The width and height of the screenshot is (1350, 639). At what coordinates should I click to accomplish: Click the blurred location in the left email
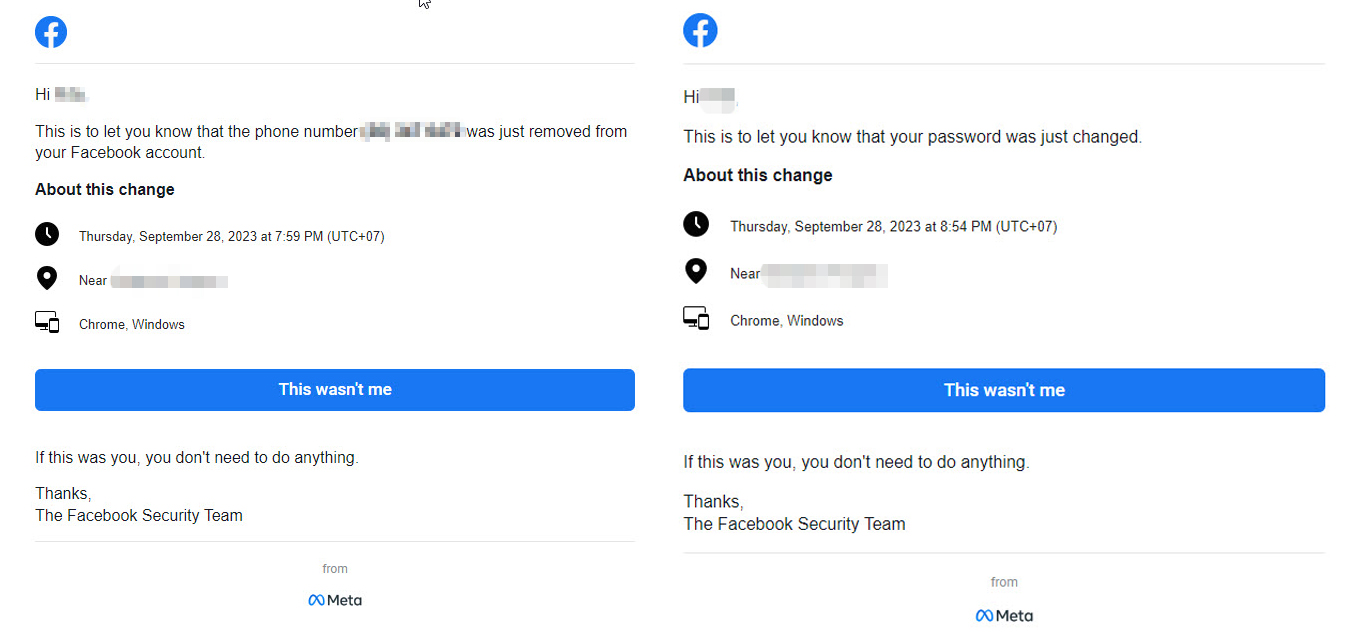tap(169, 281)
